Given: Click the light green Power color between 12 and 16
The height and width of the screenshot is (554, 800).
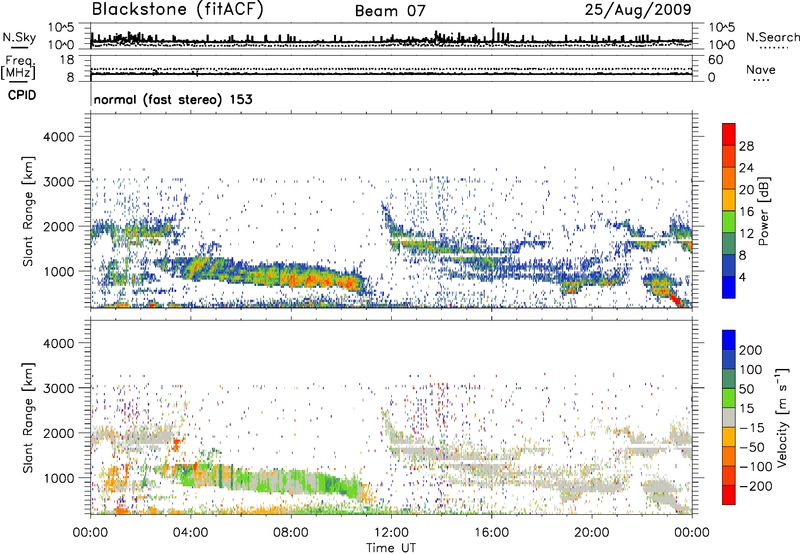Looking at the screenshot, I should coord(729,222).
